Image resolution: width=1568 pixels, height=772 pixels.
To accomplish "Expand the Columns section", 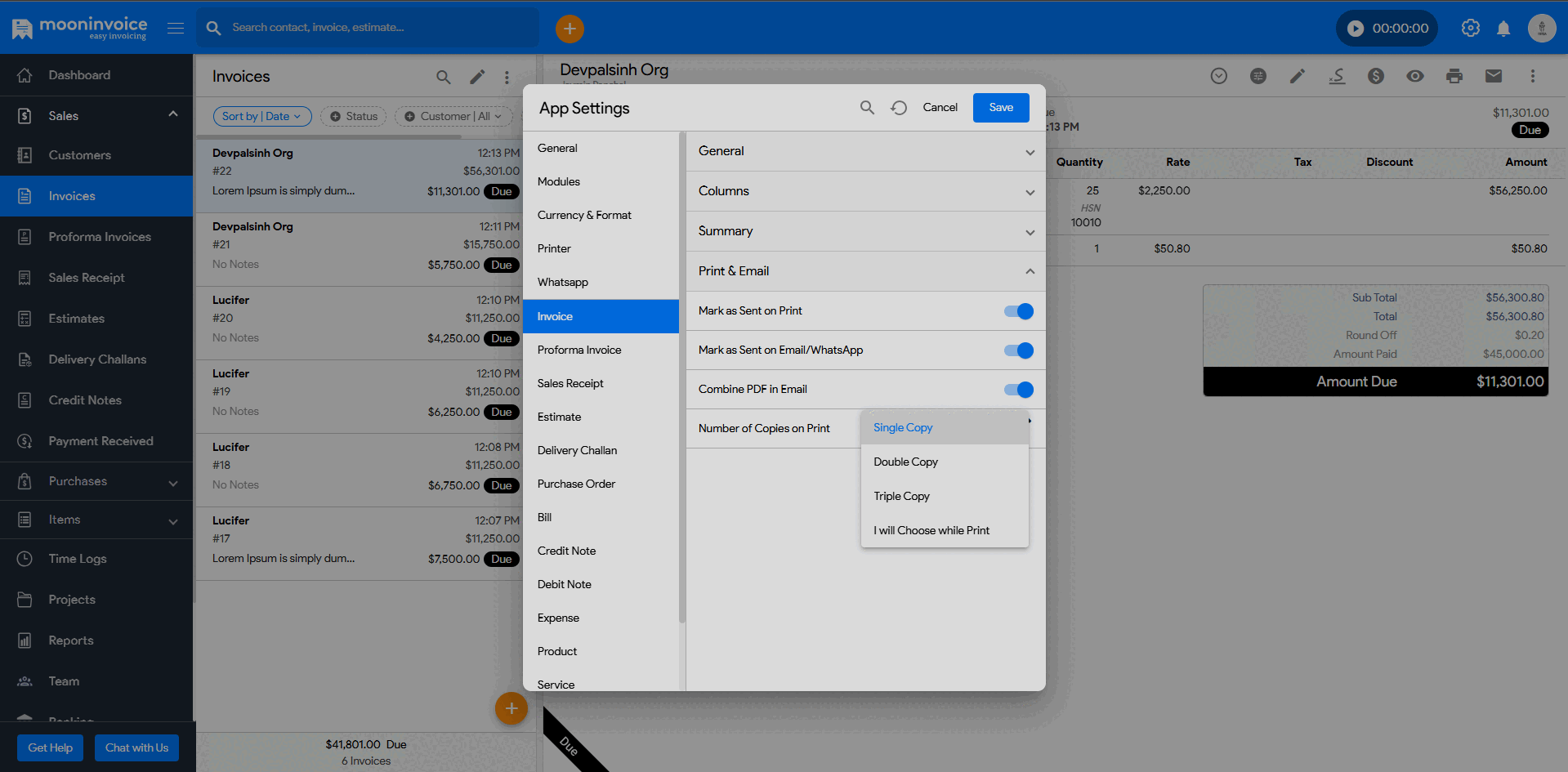I will [866, 191].
